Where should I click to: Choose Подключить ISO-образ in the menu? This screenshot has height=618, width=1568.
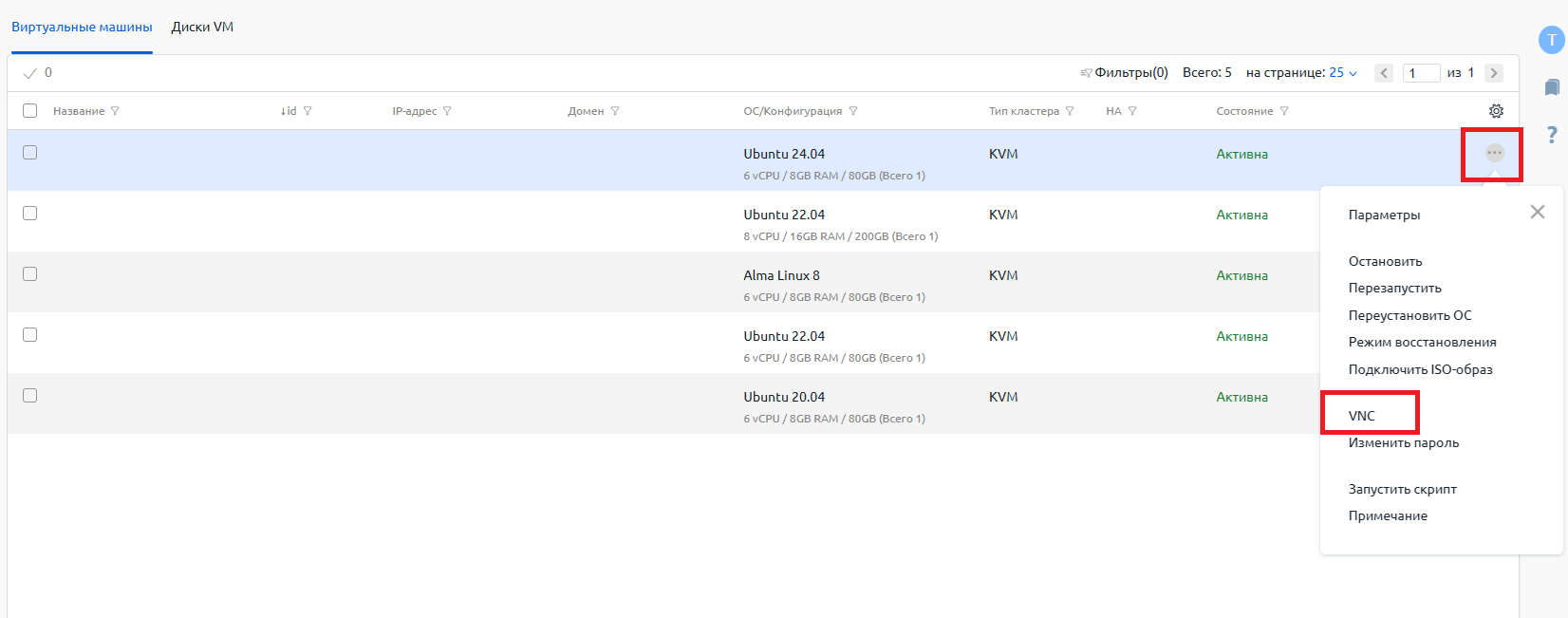(1420, 370)
